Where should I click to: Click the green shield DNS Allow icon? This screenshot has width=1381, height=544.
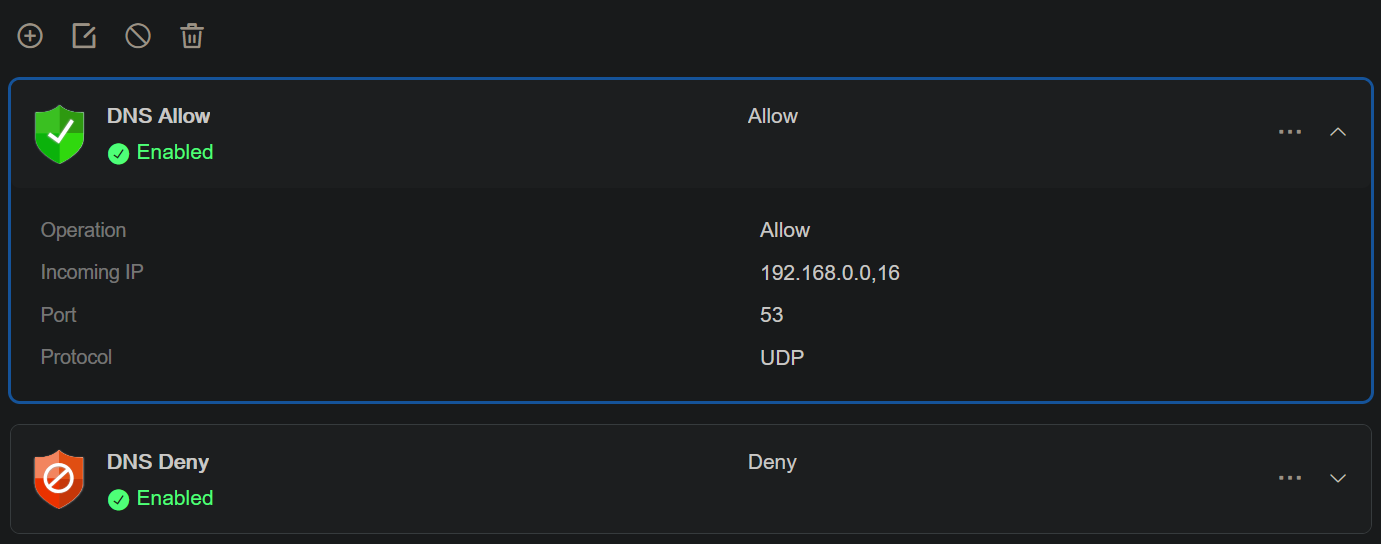click(60, 134)
